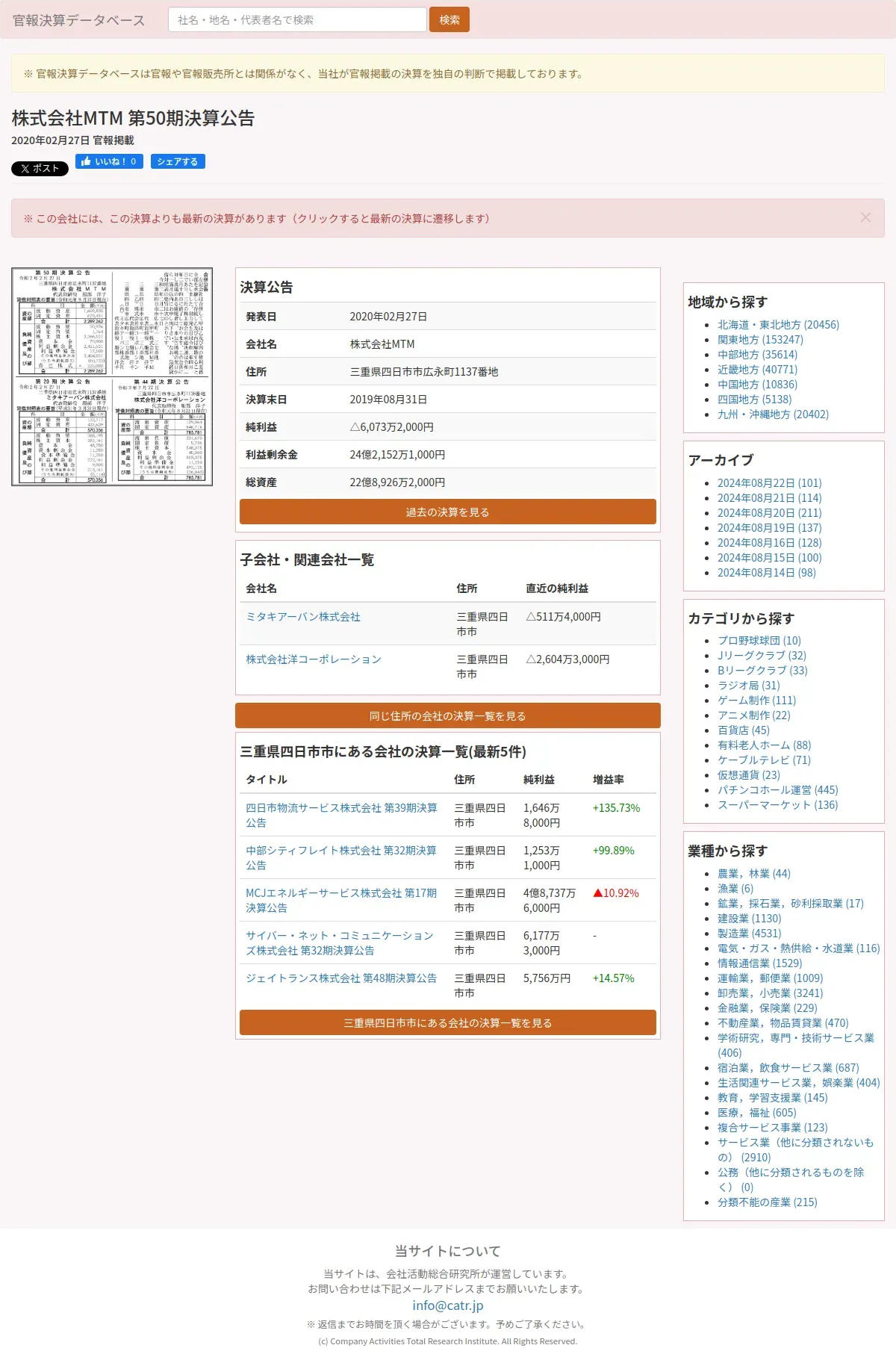
Task: Select 四国地方 (5138) region link
Action: [x=754, y=400]
